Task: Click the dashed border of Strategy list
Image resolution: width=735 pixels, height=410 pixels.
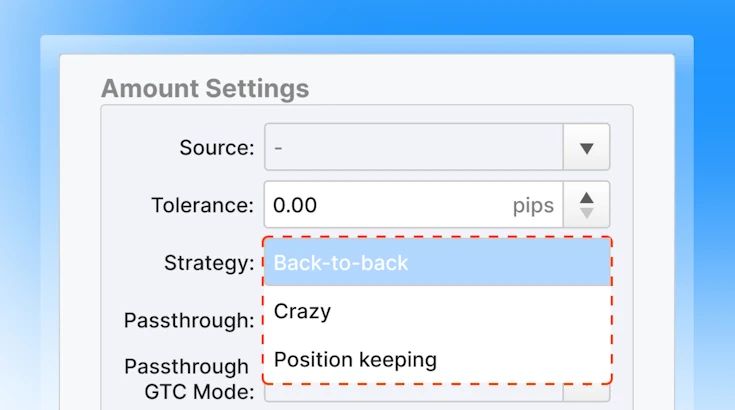Action: pyautogui.click(x=612, y=311)
